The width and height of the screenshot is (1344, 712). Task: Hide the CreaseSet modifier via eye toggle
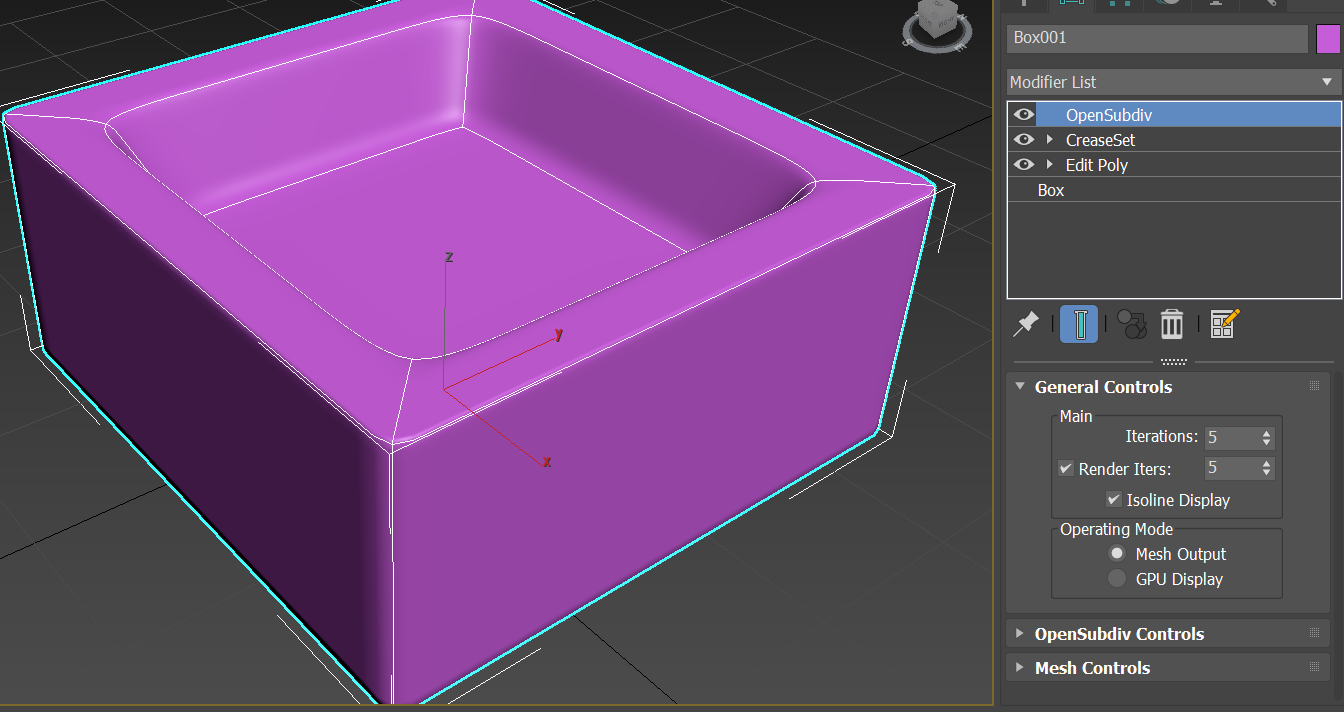(1022, 139)
